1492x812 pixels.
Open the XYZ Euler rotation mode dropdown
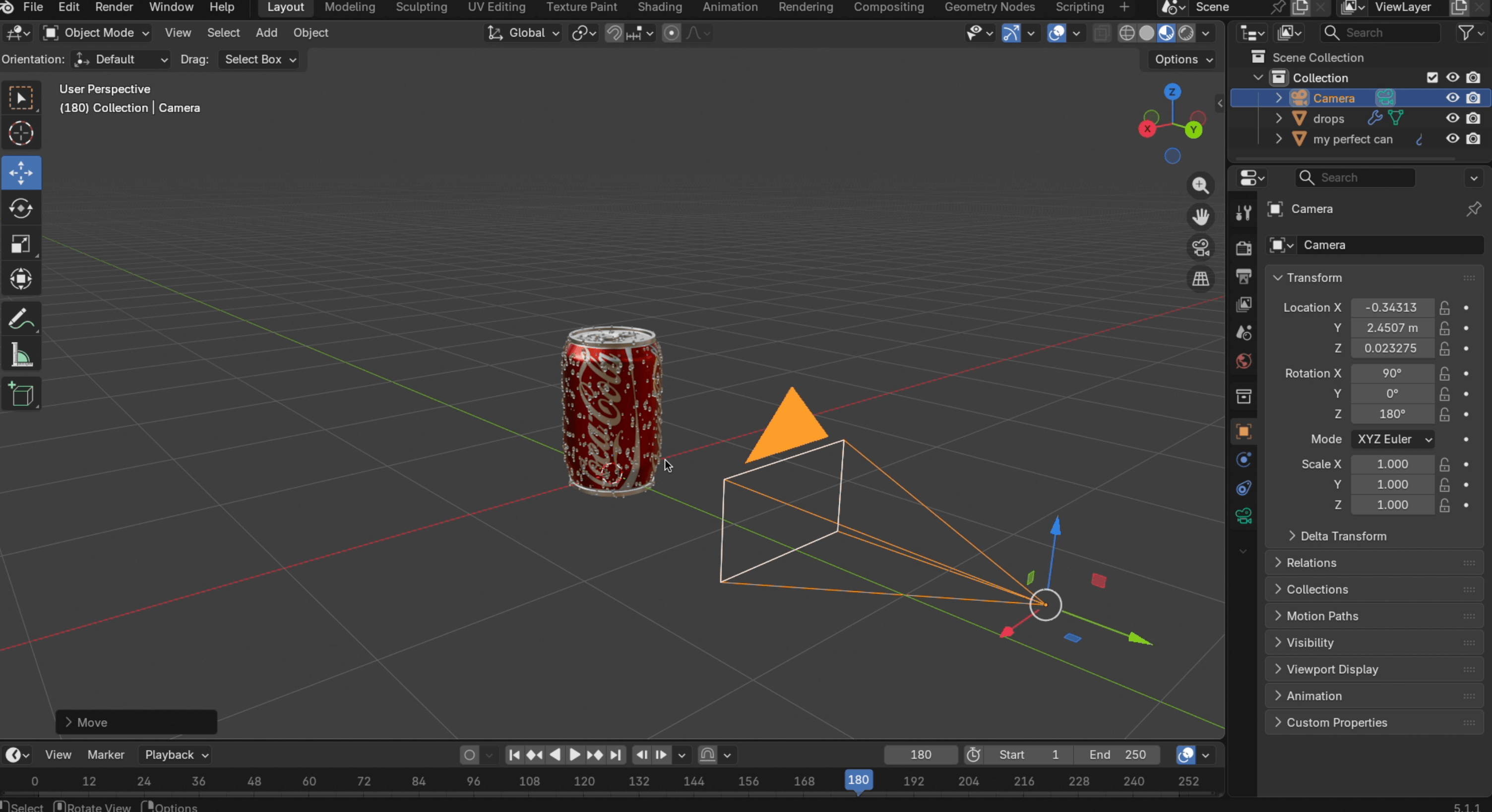coord(1393,439)
